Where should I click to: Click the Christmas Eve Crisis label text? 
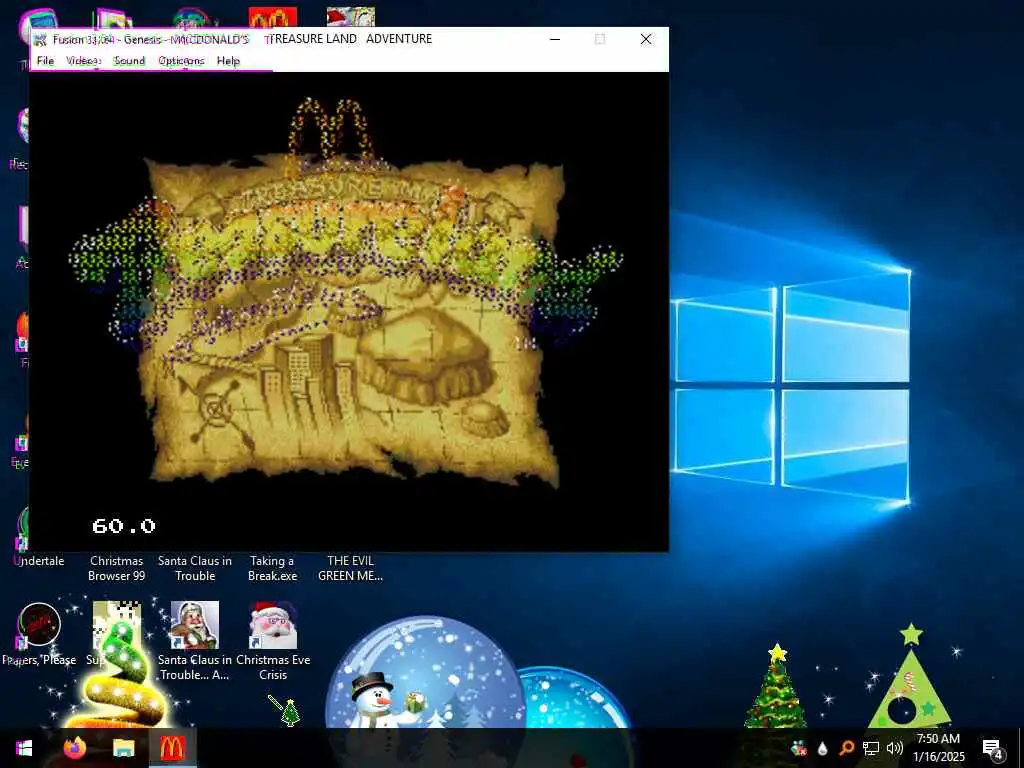[273, 667]
